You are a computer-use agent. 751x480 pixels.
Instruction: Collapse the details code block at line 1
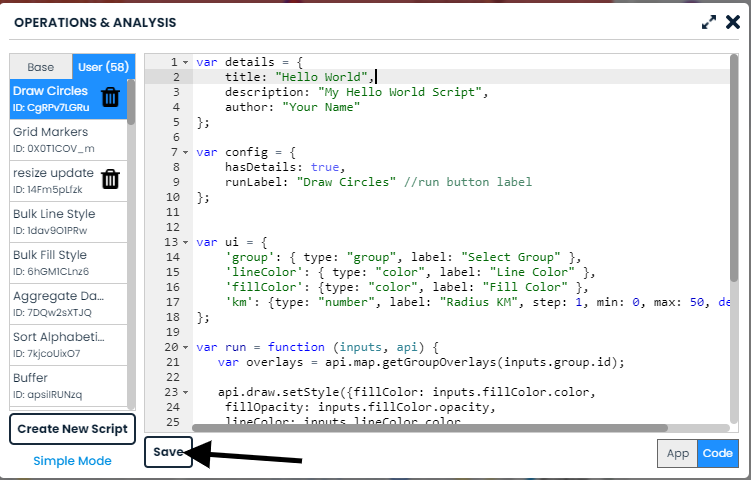point(185,62)
